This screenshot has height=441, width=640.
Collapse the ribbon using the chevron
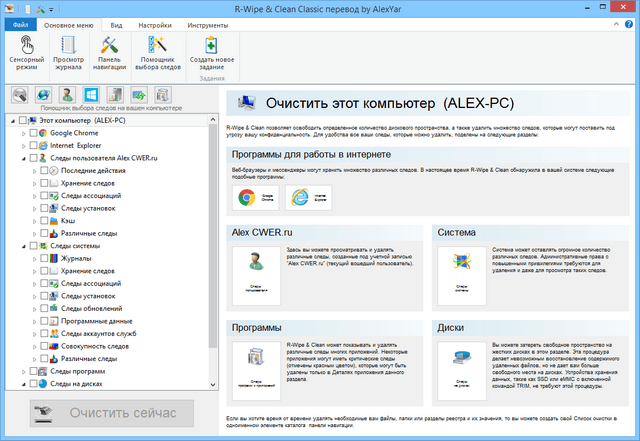pos(616,24)
